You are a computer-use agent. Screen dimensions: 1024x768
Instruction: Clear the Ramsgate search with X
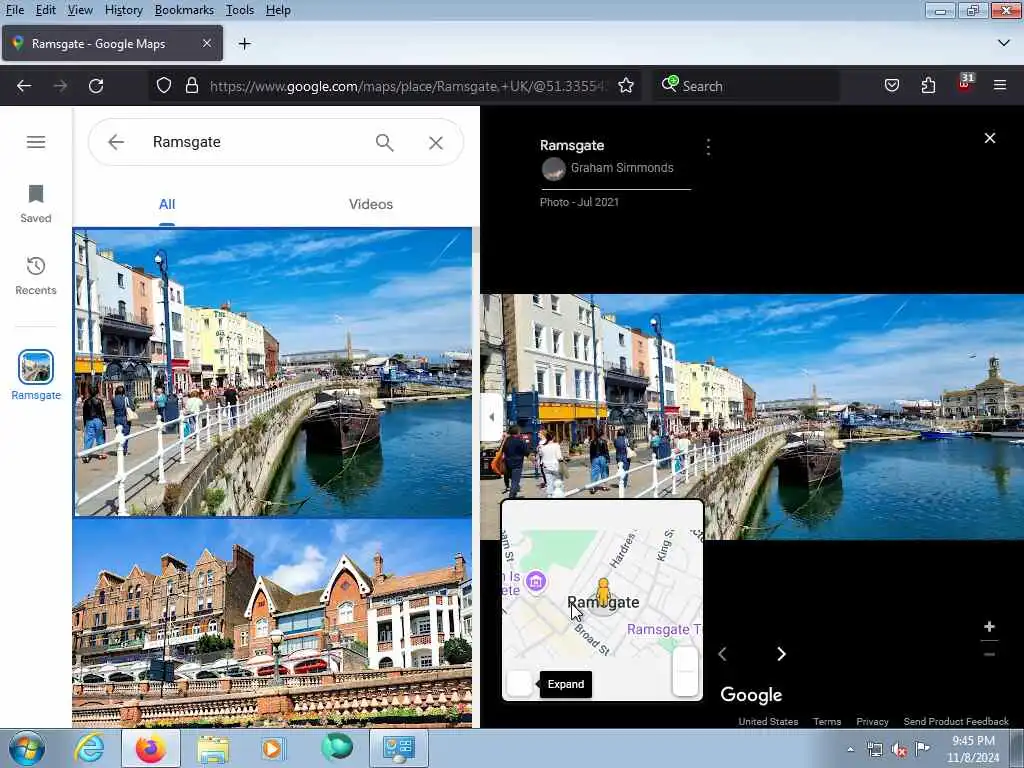pos(436,142)
